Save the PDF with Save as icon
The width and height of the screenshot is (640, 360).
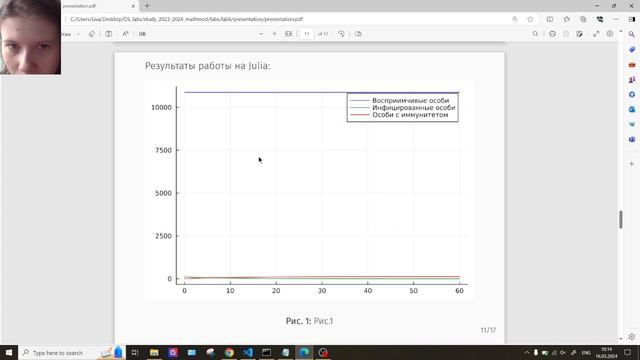[580, 34]
